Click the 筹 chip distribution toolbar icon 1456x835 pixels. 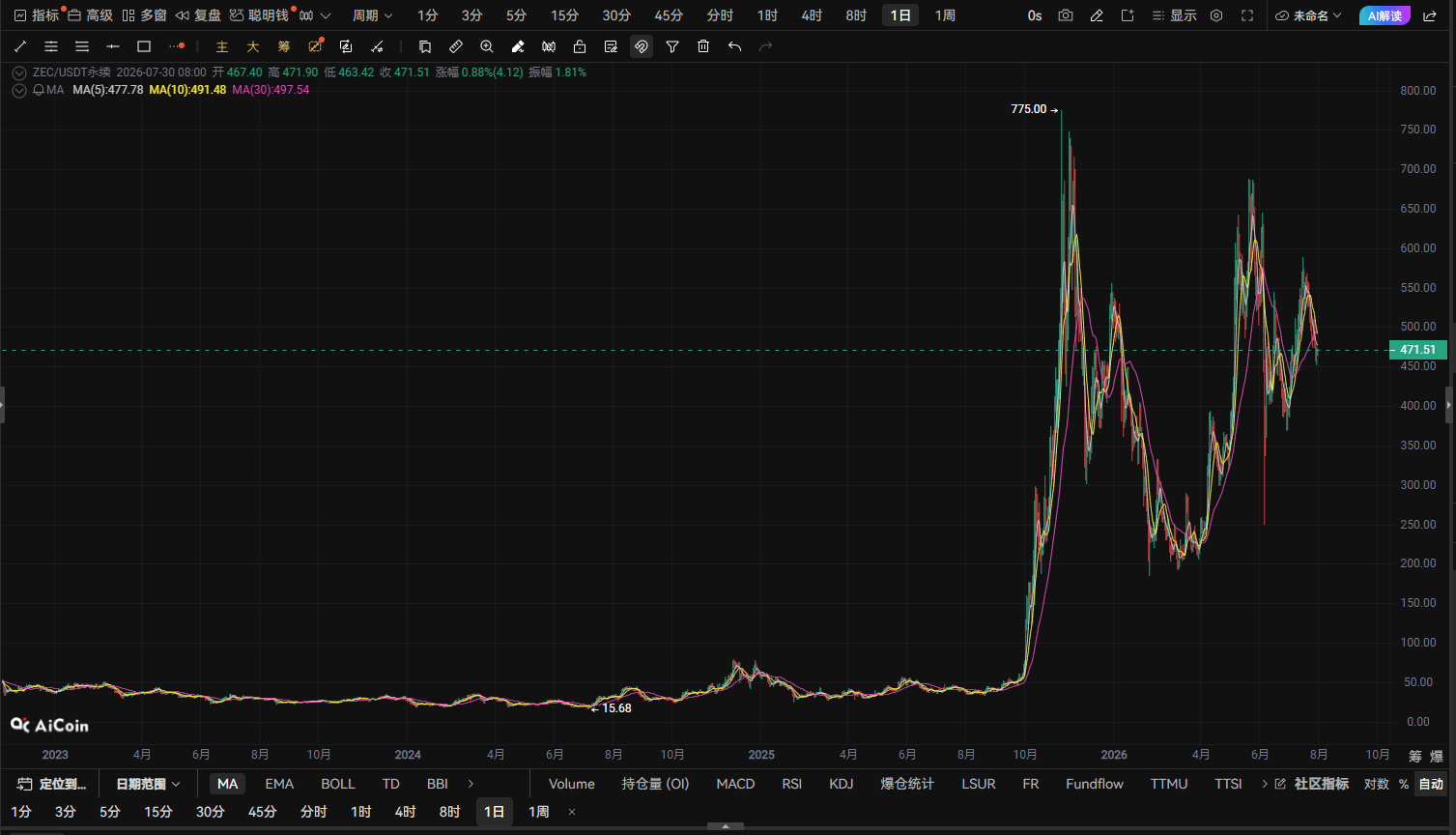[x=284, y=46]
